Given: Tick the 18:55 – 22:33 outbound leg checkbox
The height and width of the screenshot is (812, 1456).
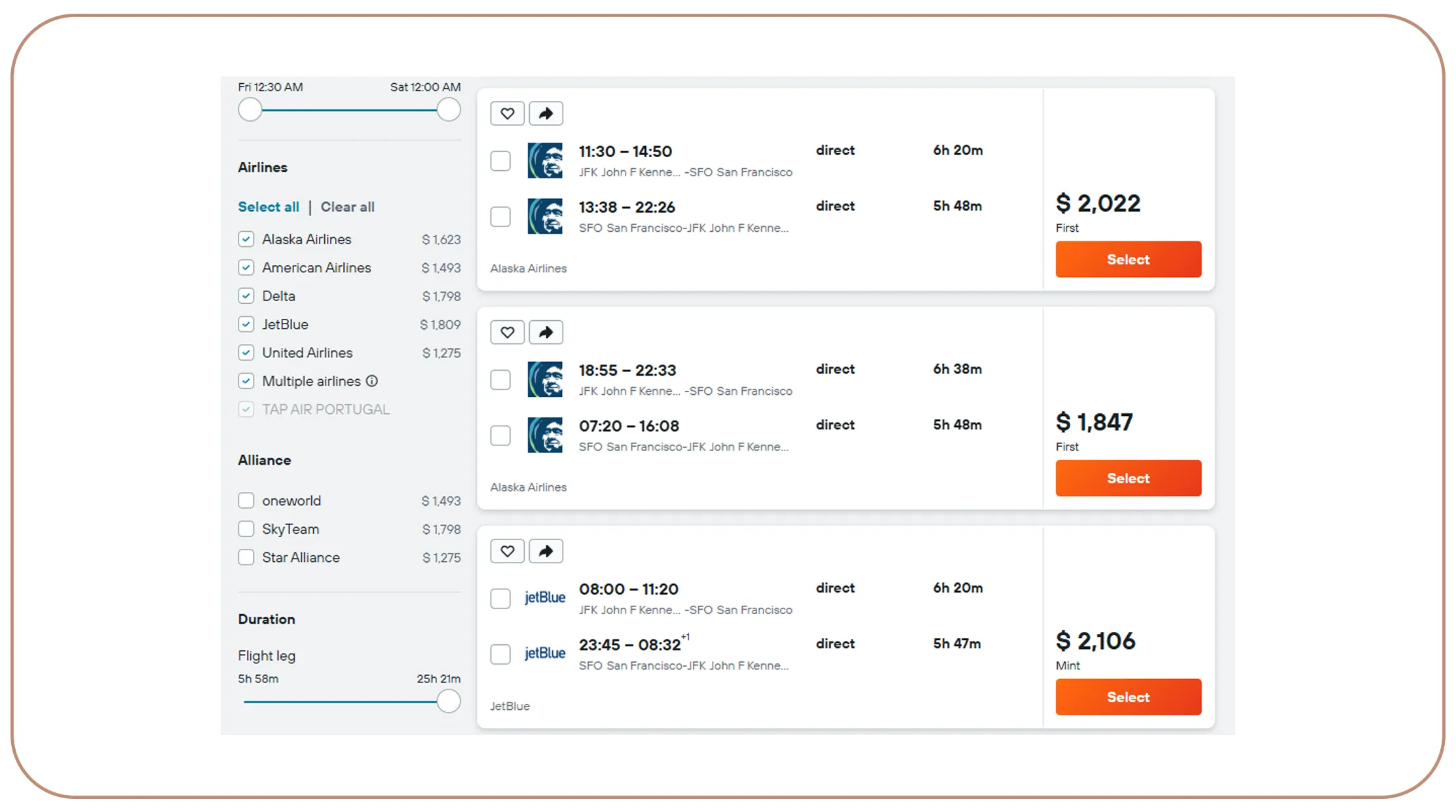Looking at the screenshot, I should tap(500, 379).
